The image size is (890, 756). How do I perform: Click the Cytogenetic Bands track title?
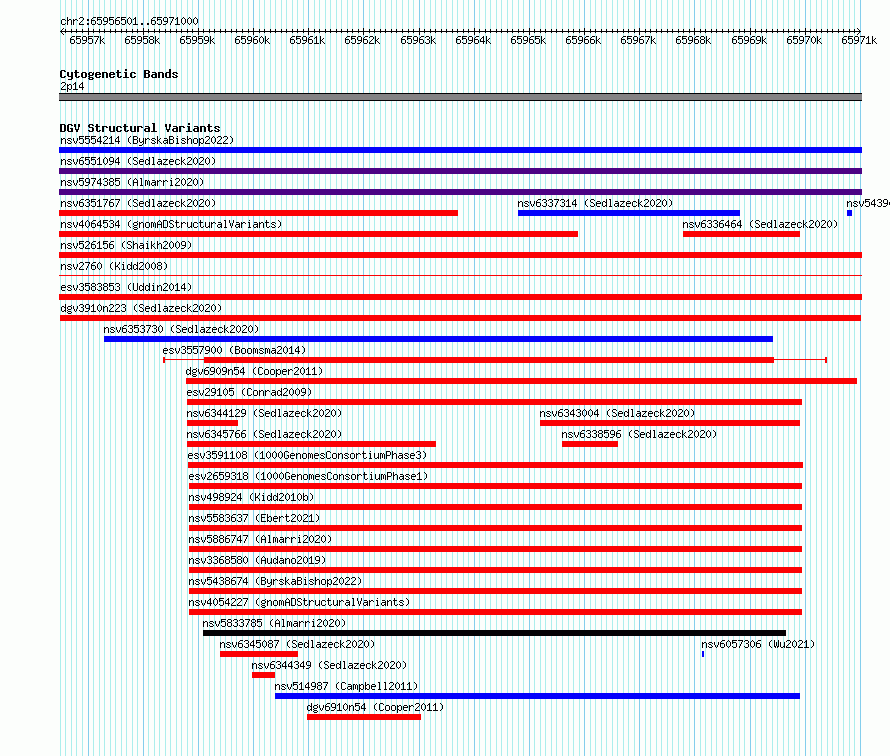click(x=119, y=74)
